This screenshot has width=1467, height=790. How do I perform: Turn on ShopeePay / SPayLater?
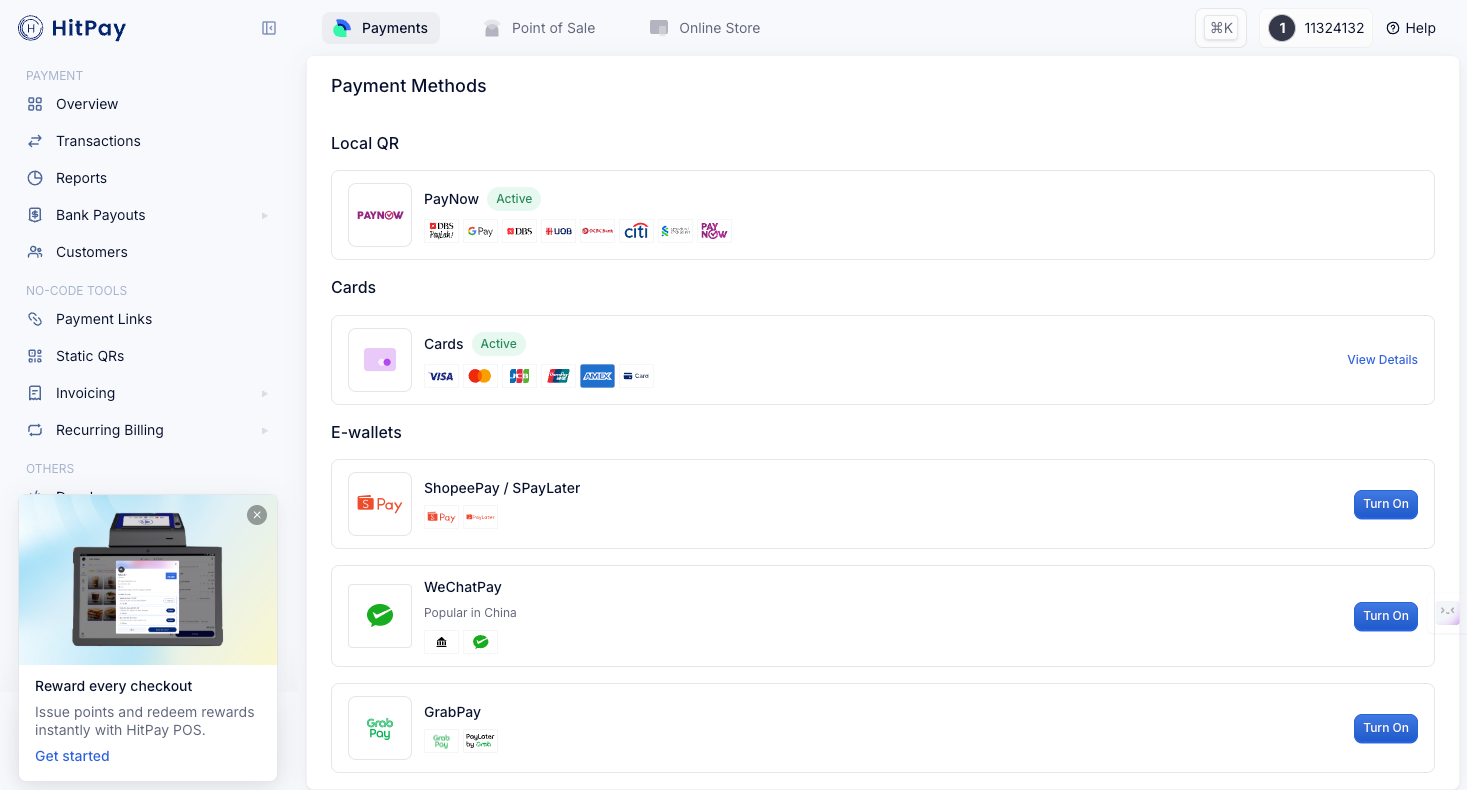coord(1385,504)
